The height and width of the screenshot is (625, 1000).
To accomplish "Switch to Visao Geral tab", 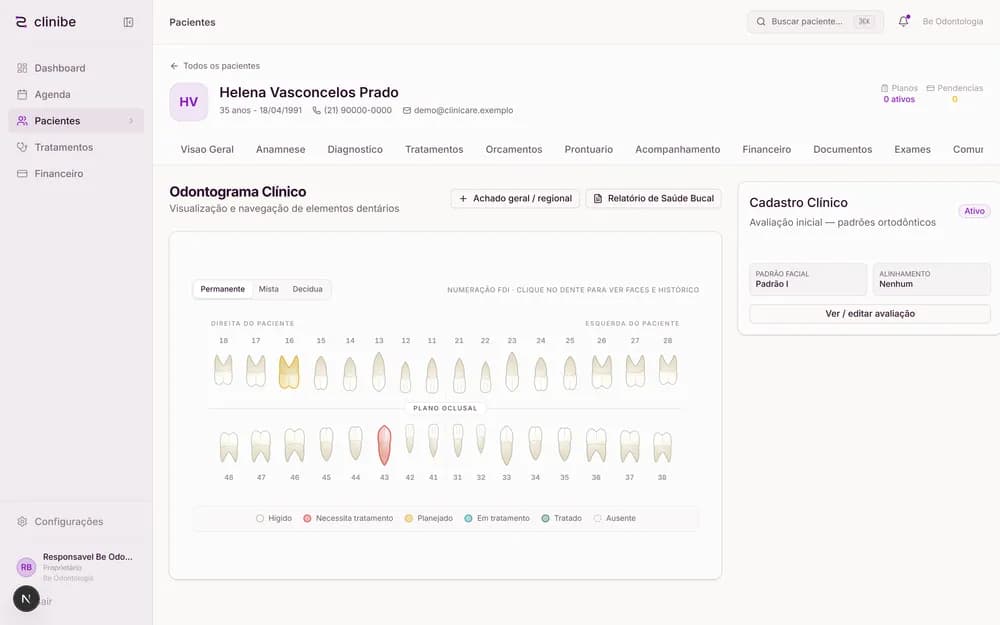I will point(207,149).
